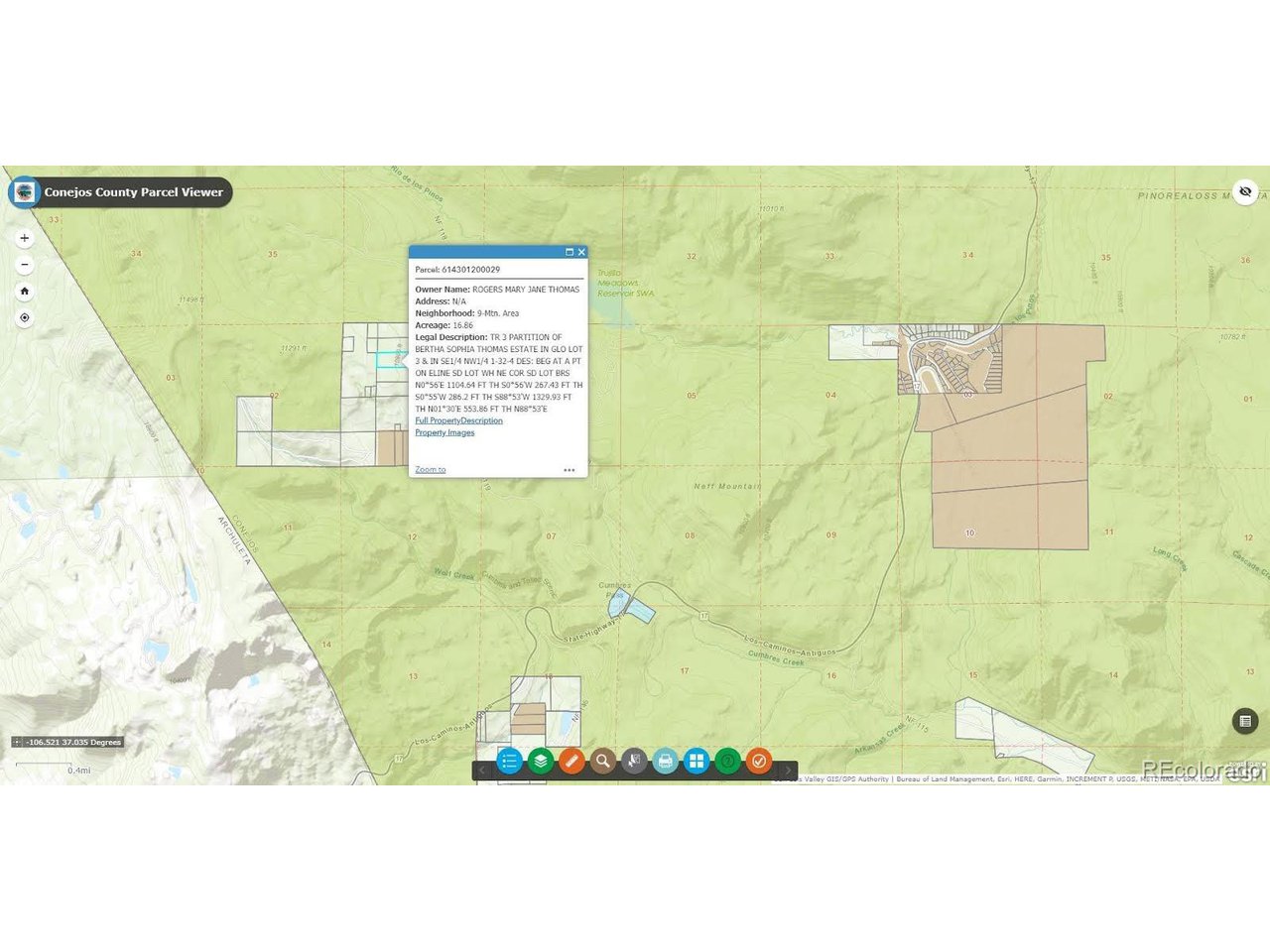Image resolution: width=1270 pixels, height=952 pixels.
Task: Maximize the parcel info popup
Action: (x=570, y=252)
